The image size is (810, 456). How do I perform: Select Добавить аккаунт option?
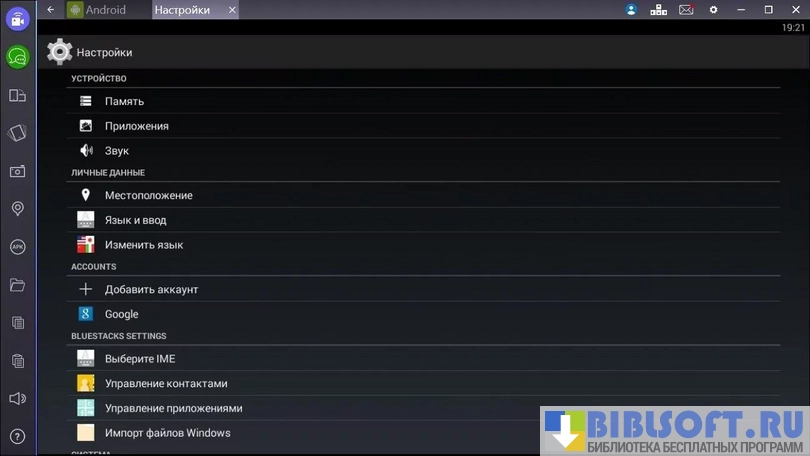tap(151, 289)
